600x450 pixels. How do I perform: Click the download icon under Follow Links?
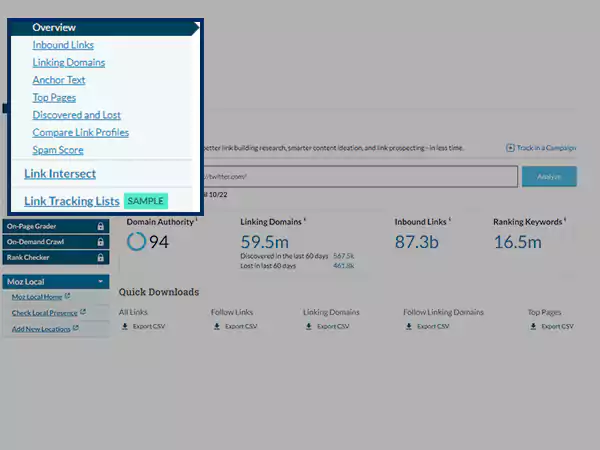[x=216, y=326]
